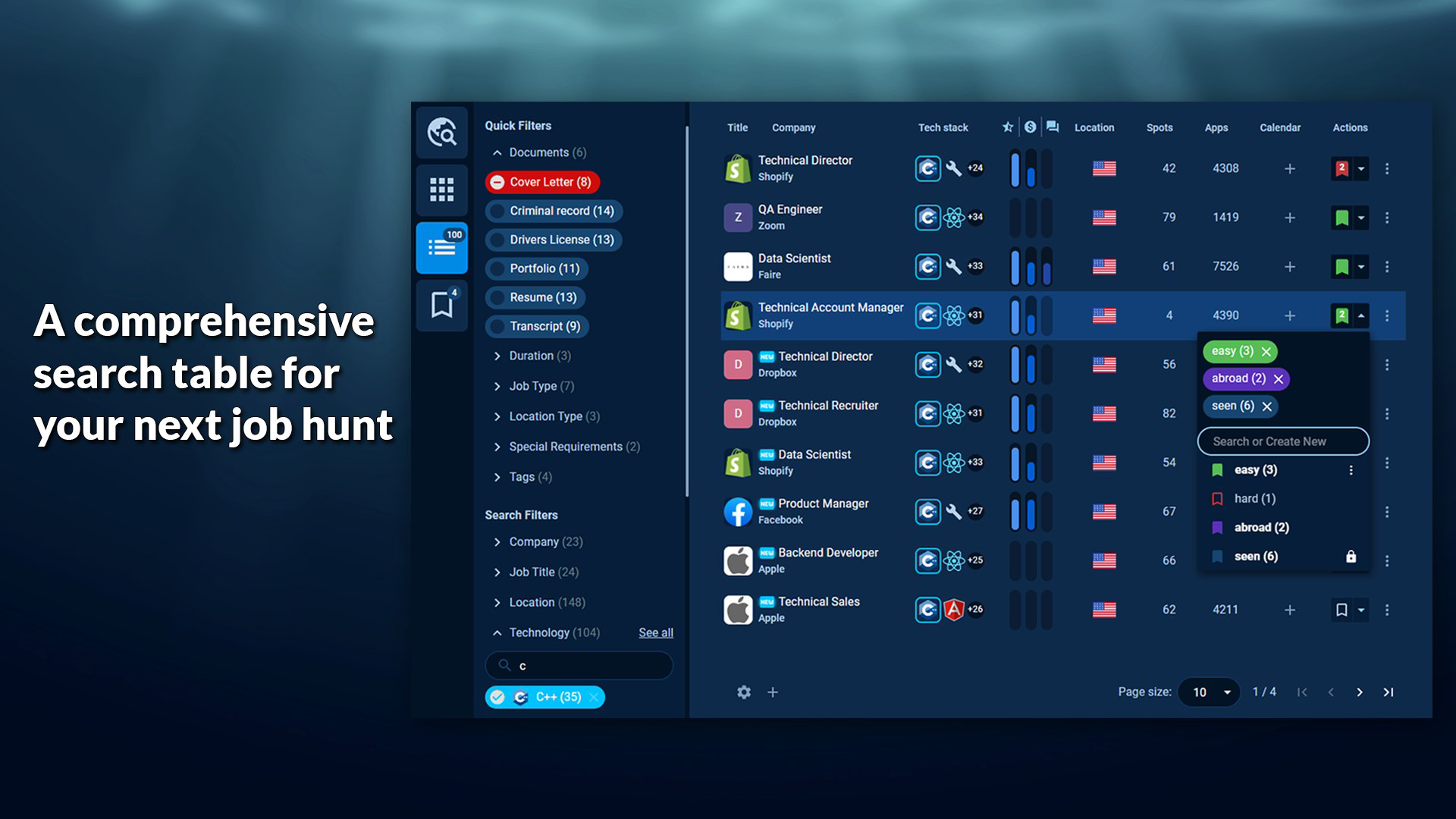Screen dimensions: 1456x819
Task: Sort by the Title column header
Action: pyautogui.click(x=737, y=127)
